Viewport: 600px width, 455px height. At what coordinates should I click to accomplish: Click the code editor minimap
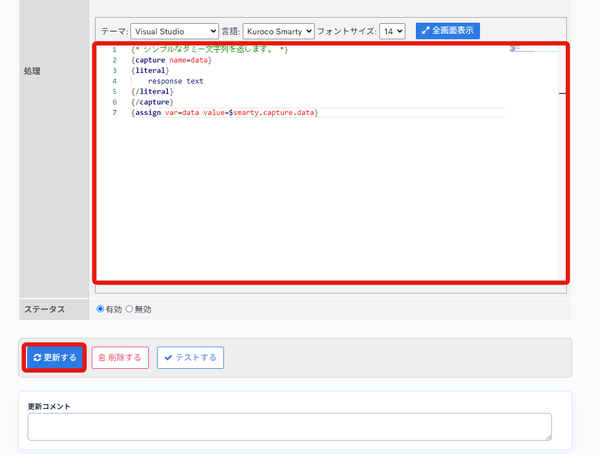[533, 49]
